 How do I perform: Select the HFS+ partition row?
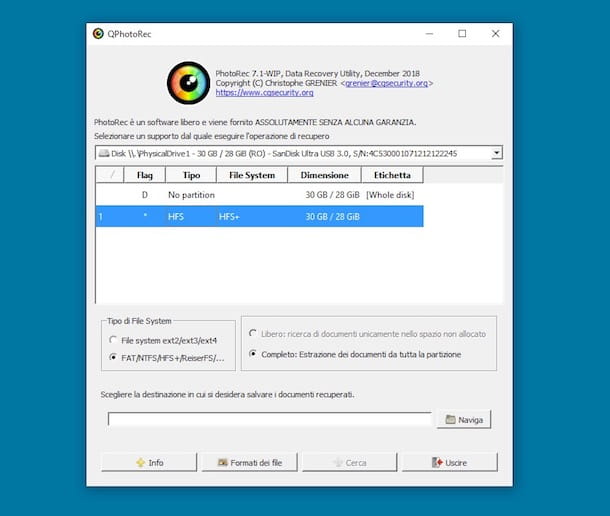259,216
